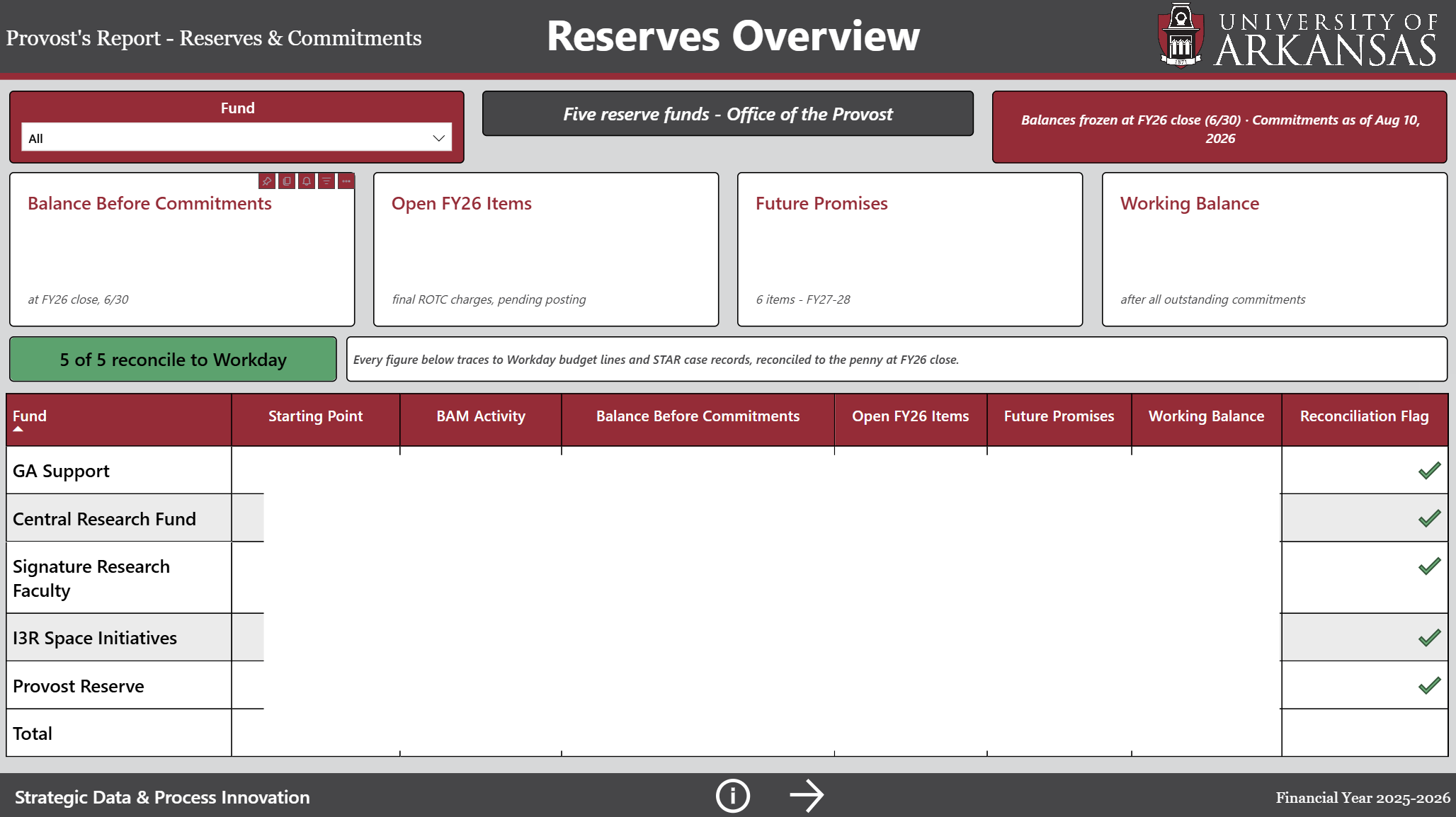Click Strategic Data & Process Innovation footer text
Viewport: 1456px width, 817px height.
162,797
